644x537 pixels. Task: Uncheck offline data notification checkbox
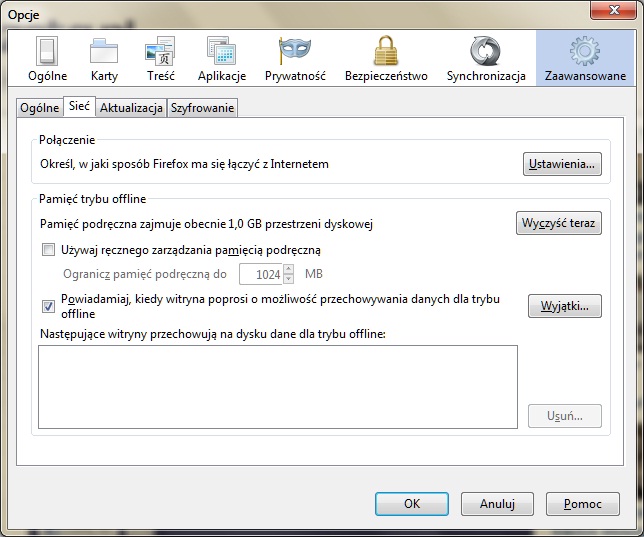coord(48,306)
